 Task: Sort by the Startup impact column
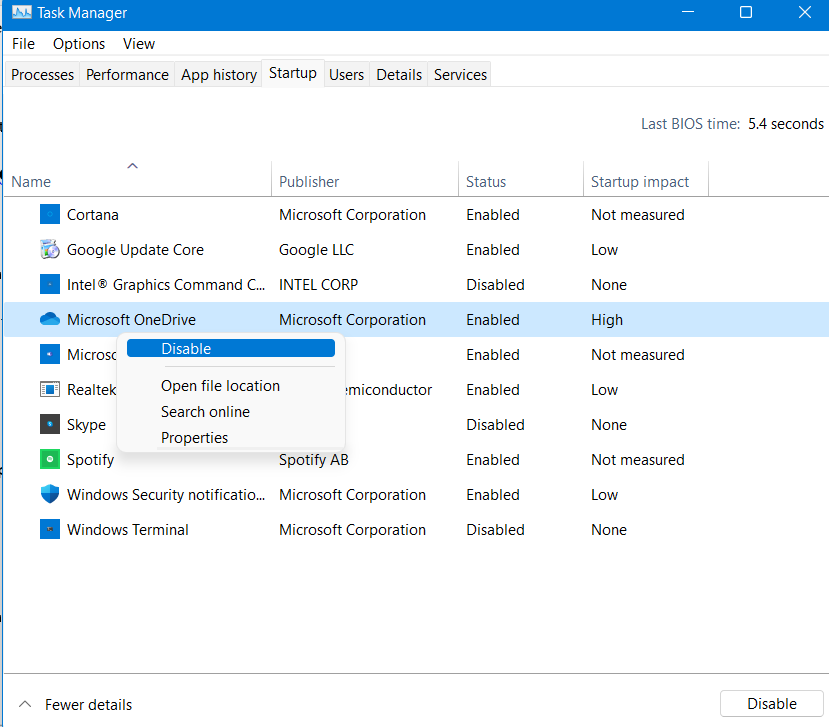pos(640,182)
